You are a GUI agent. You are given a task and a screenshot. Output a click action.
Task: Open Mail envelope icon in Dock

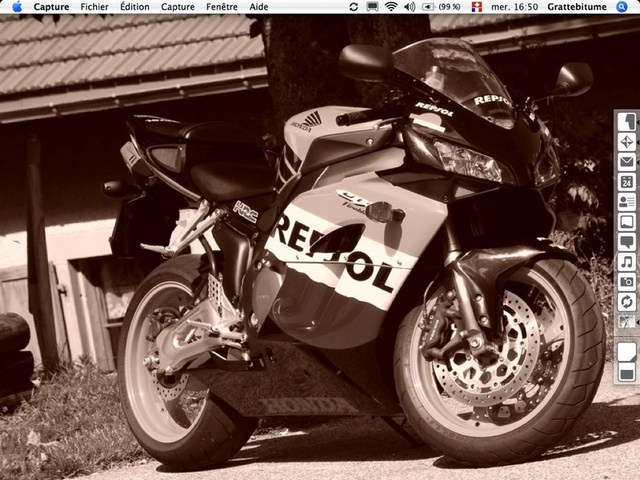click(627, 162)
